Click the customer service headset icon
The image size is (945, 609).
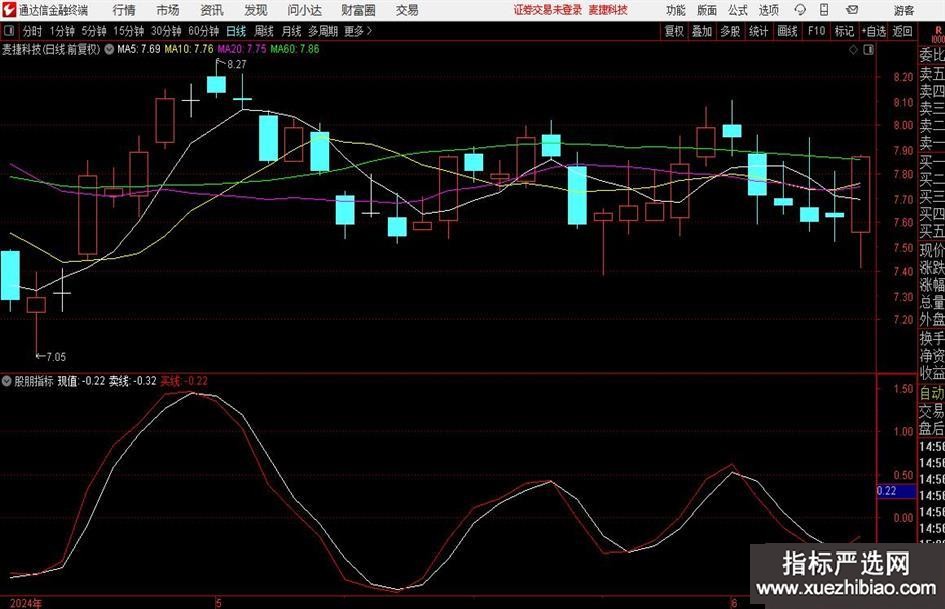[800, 10]
